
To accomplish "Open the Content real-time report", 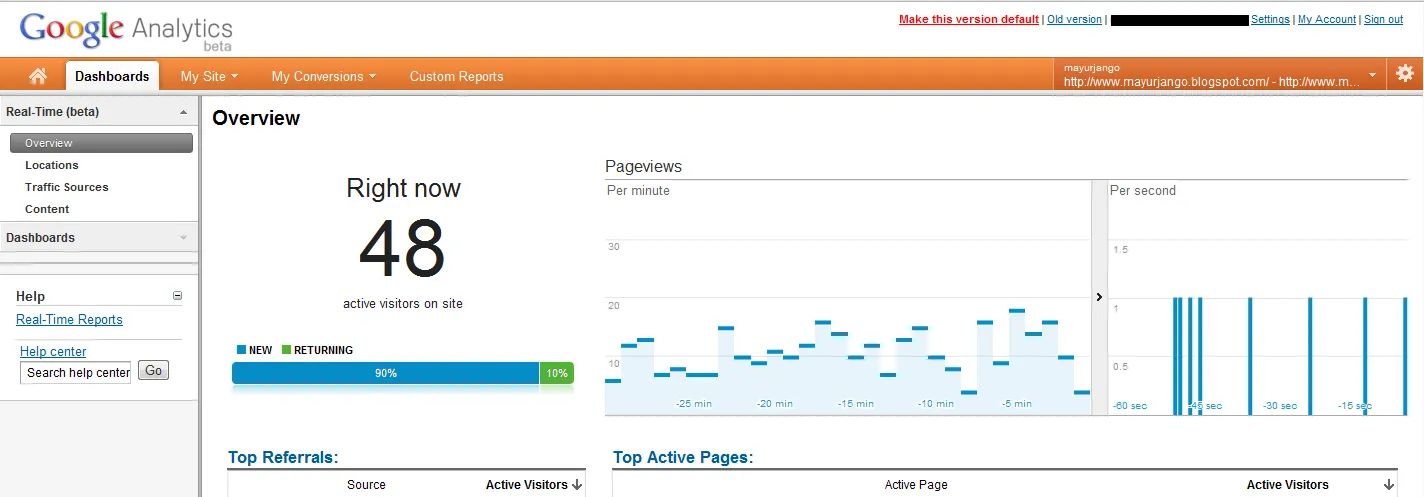I will point(47,209).
